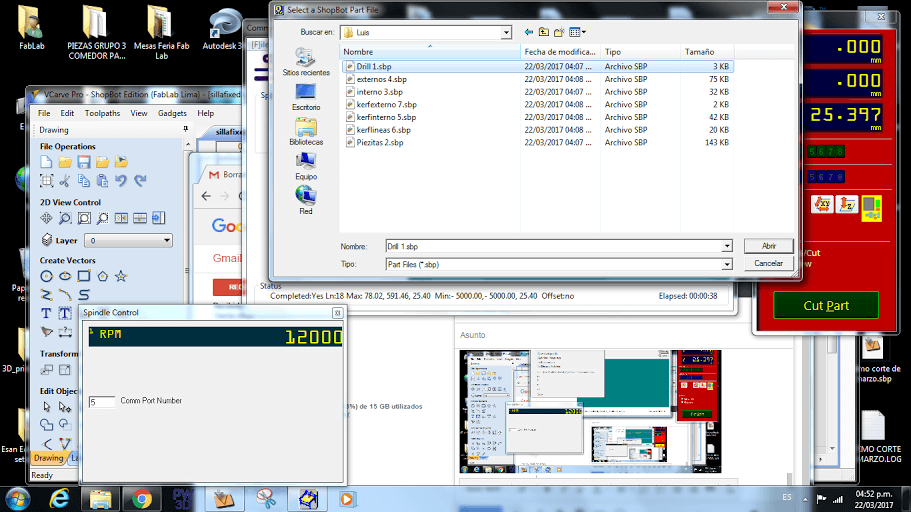Expand the Tipo file type dropdown
The width and height of the screenshot is (911, 512).
727,264
